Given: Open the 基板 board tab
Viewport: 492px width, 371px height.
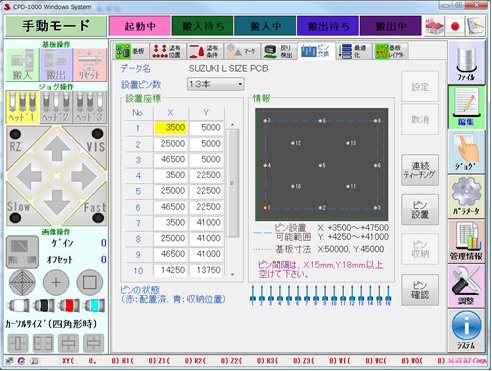Looking at the screenshot, I should point(130,51).
